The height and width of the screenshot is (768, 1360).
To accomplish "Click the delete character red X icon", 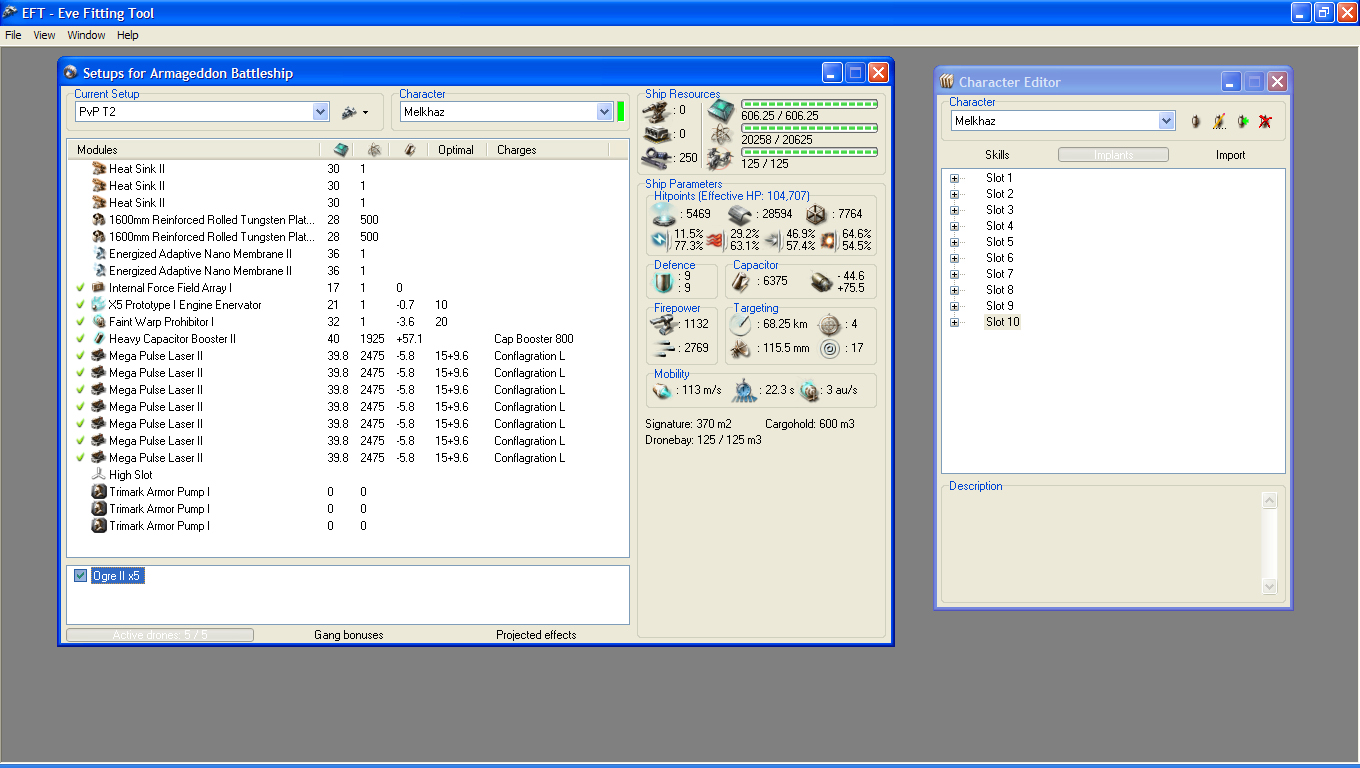I will point(1265,121).
